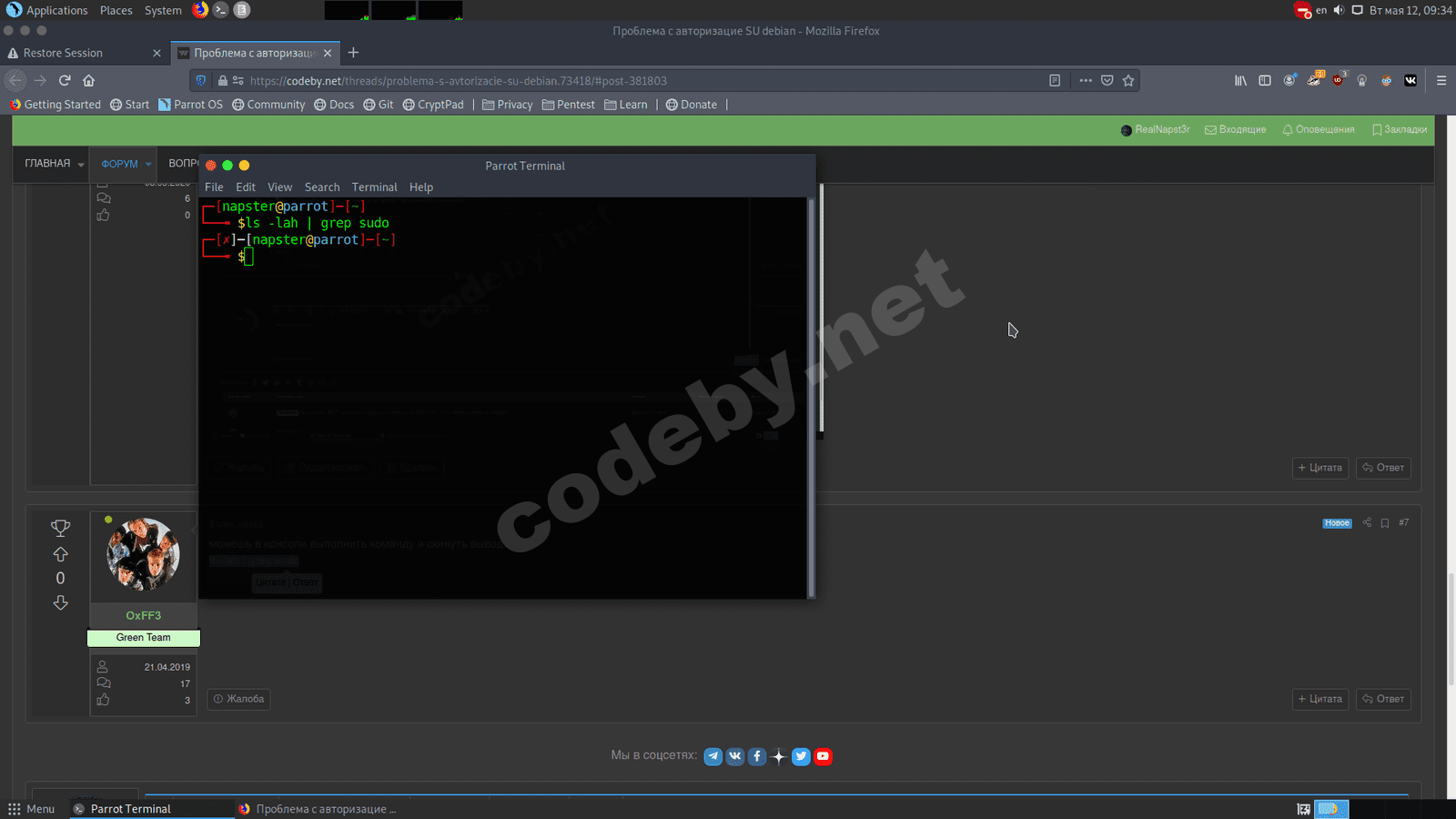Open the uBlock Origin extension icon
Image resolution: width=1456 pixels, height=819 pixels.
[1338, 80]
